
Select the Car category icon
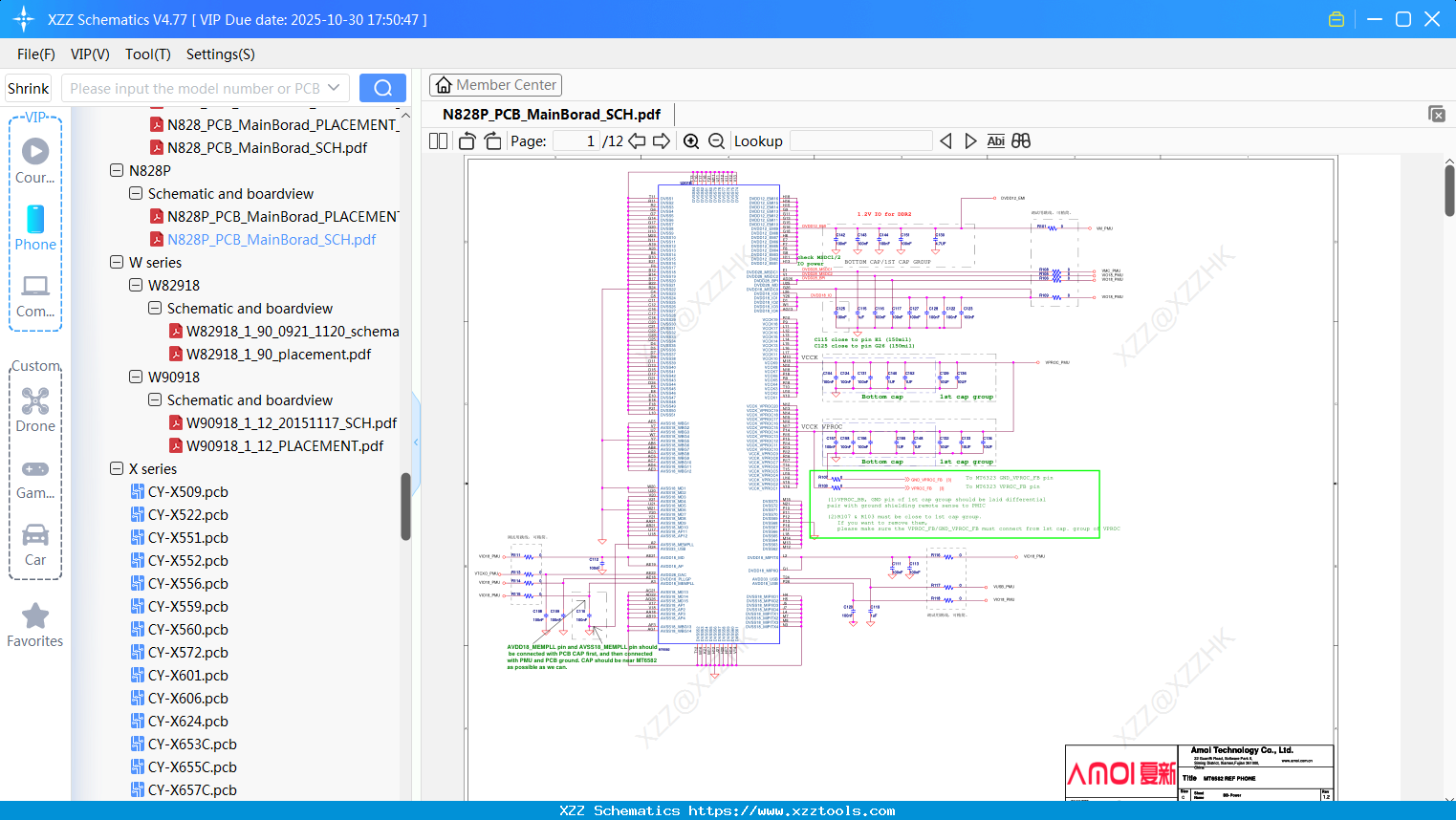click(x=35, y=545)
